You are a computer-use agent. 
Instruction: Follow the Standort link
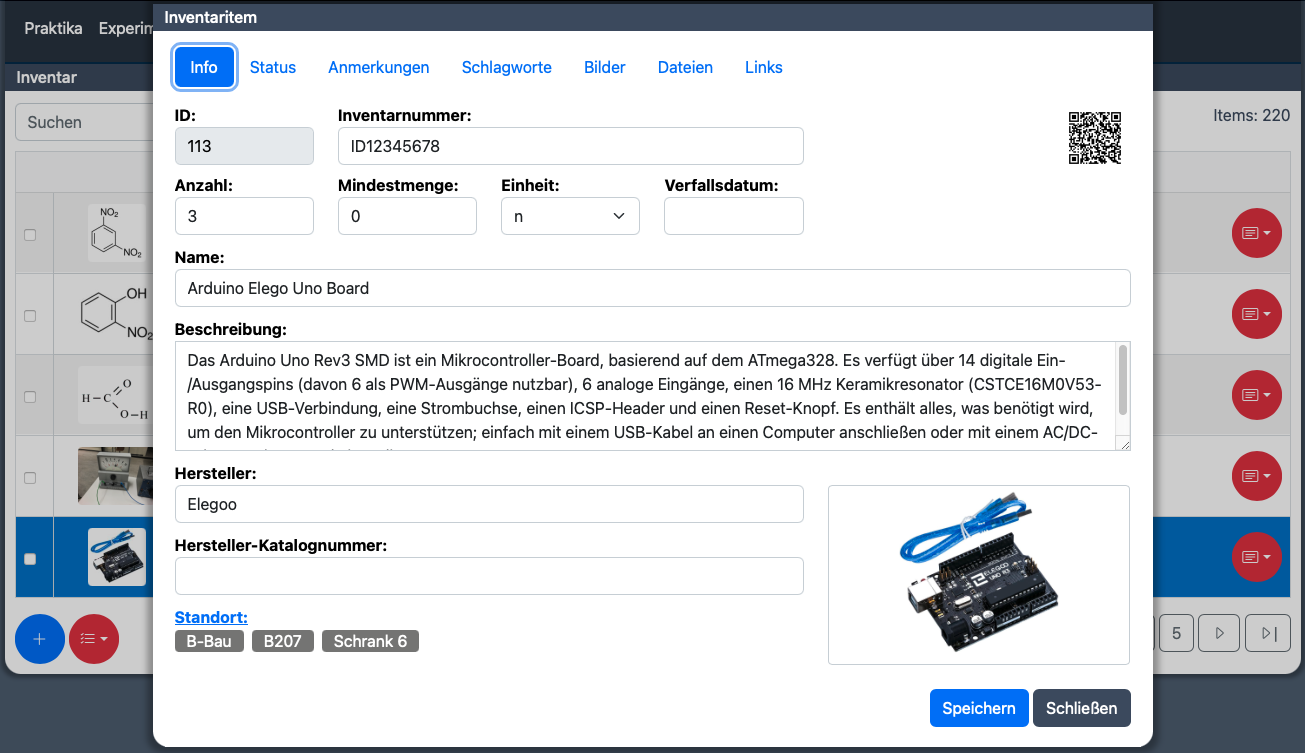[x=211, y=617]
